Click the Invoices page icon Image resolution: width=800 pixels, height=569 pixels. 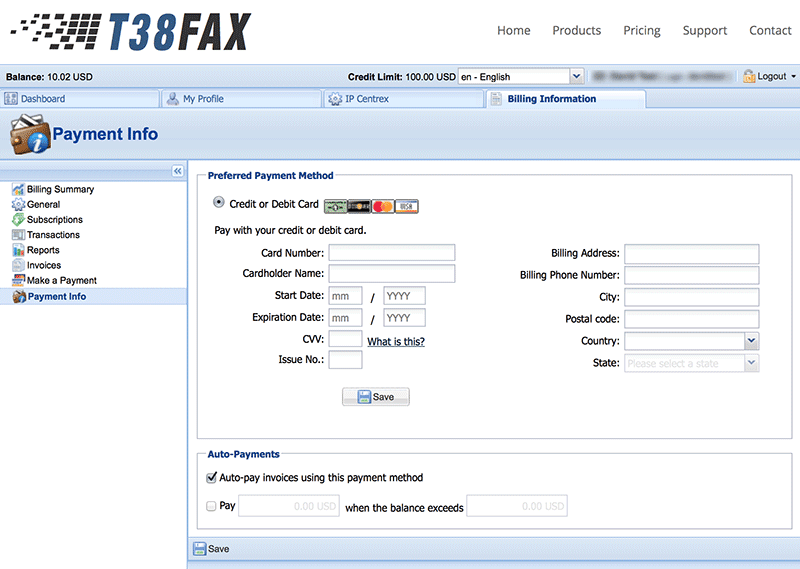pos(18,265)
